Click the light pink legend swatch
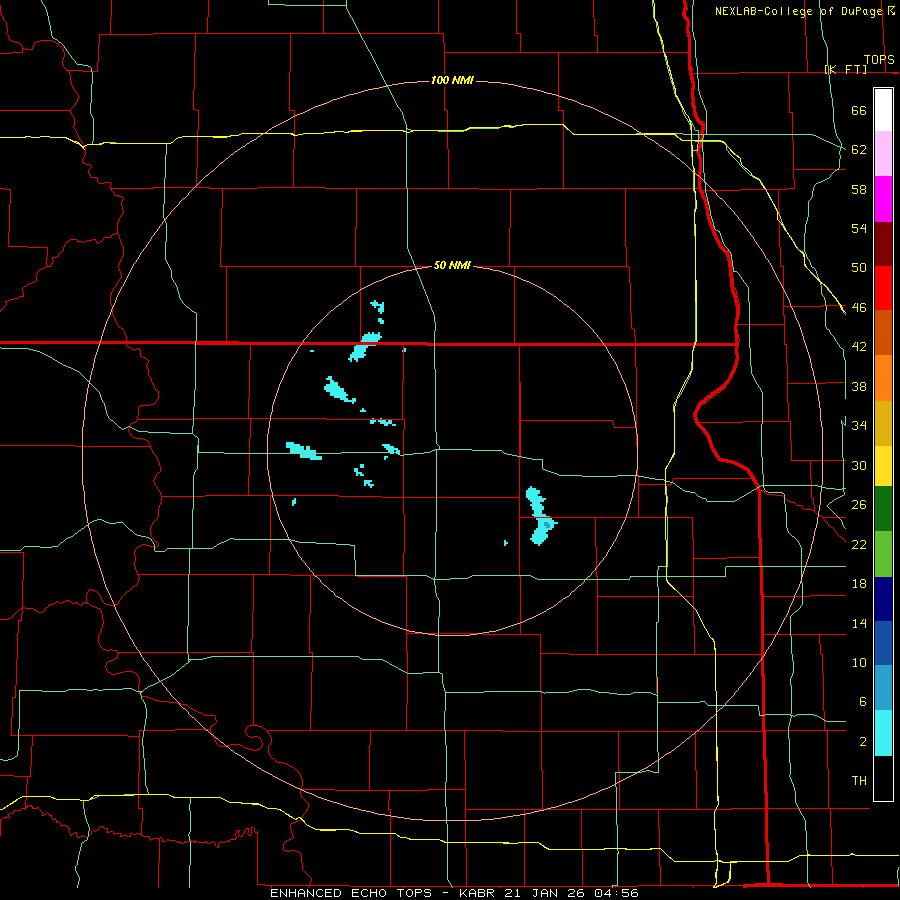The height and width of the screenshot is (900, 900). [883, 154]
